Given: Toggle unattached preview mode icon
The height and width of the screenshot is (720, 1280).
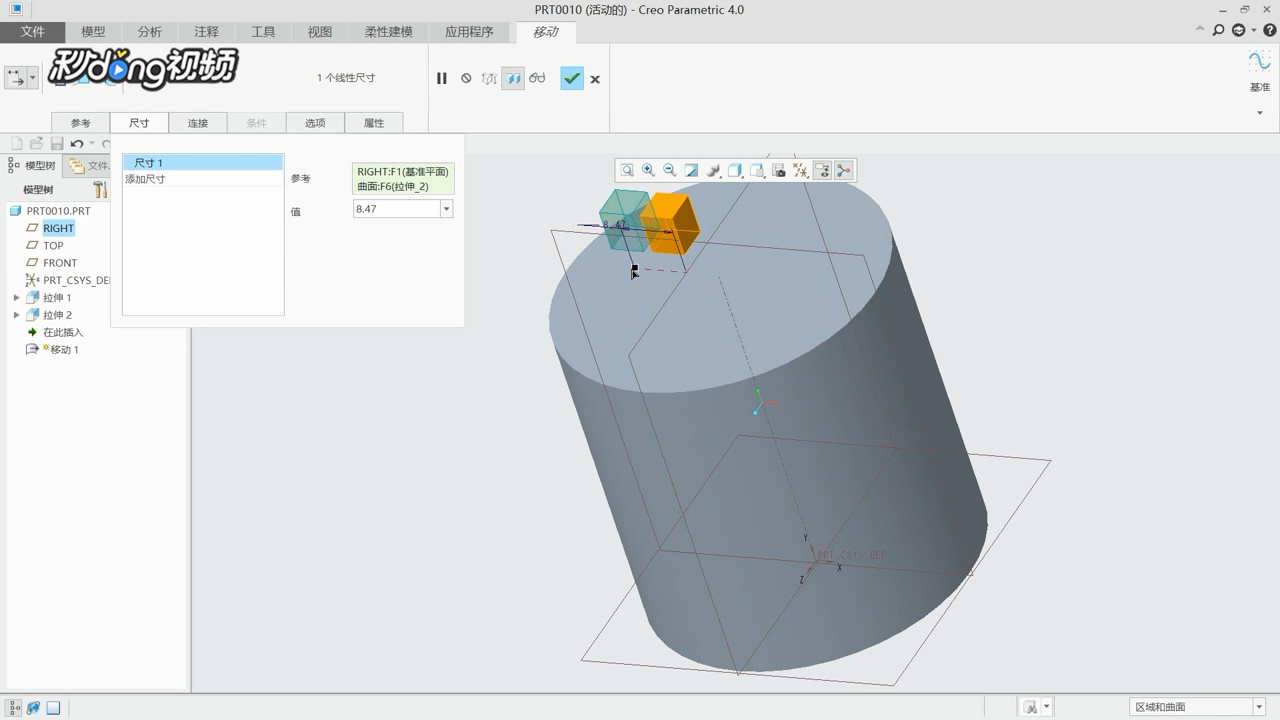Looking at the screenshot, I should pos(489,78).
